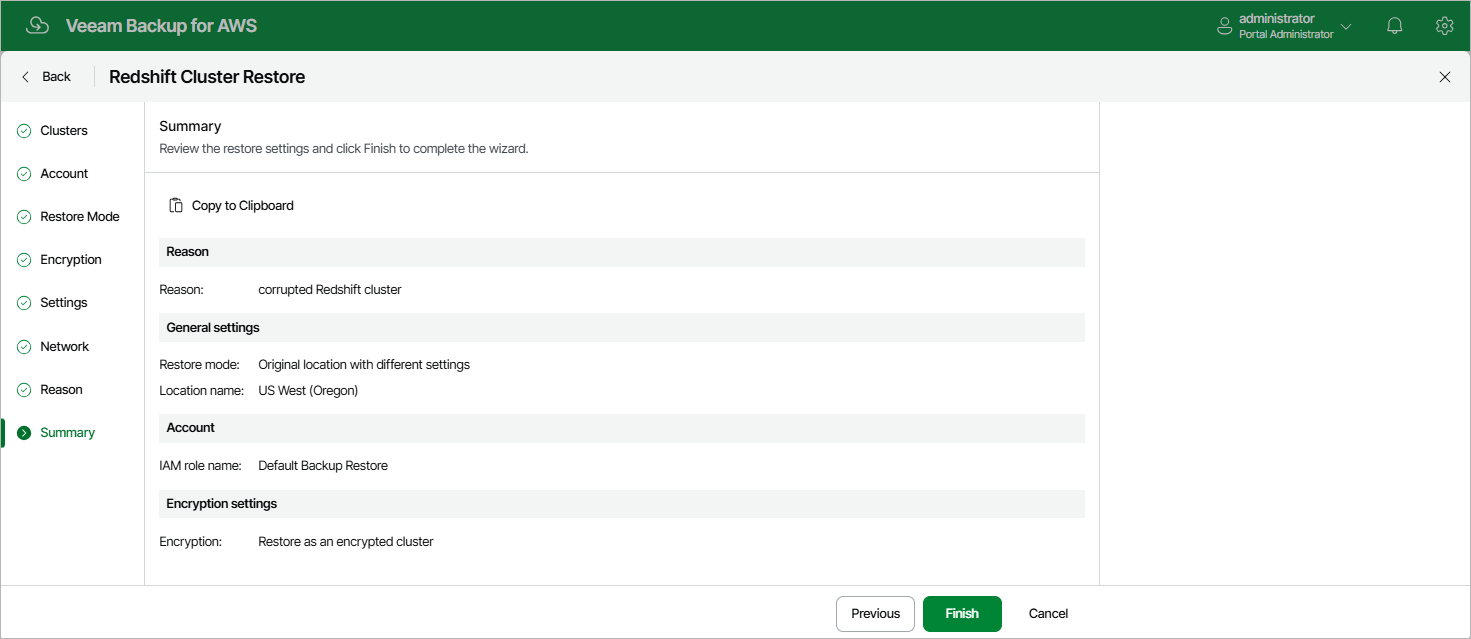Screen dimensions: 1471x639
Task: Click Finish to complete the wizard
Action: 962,614
